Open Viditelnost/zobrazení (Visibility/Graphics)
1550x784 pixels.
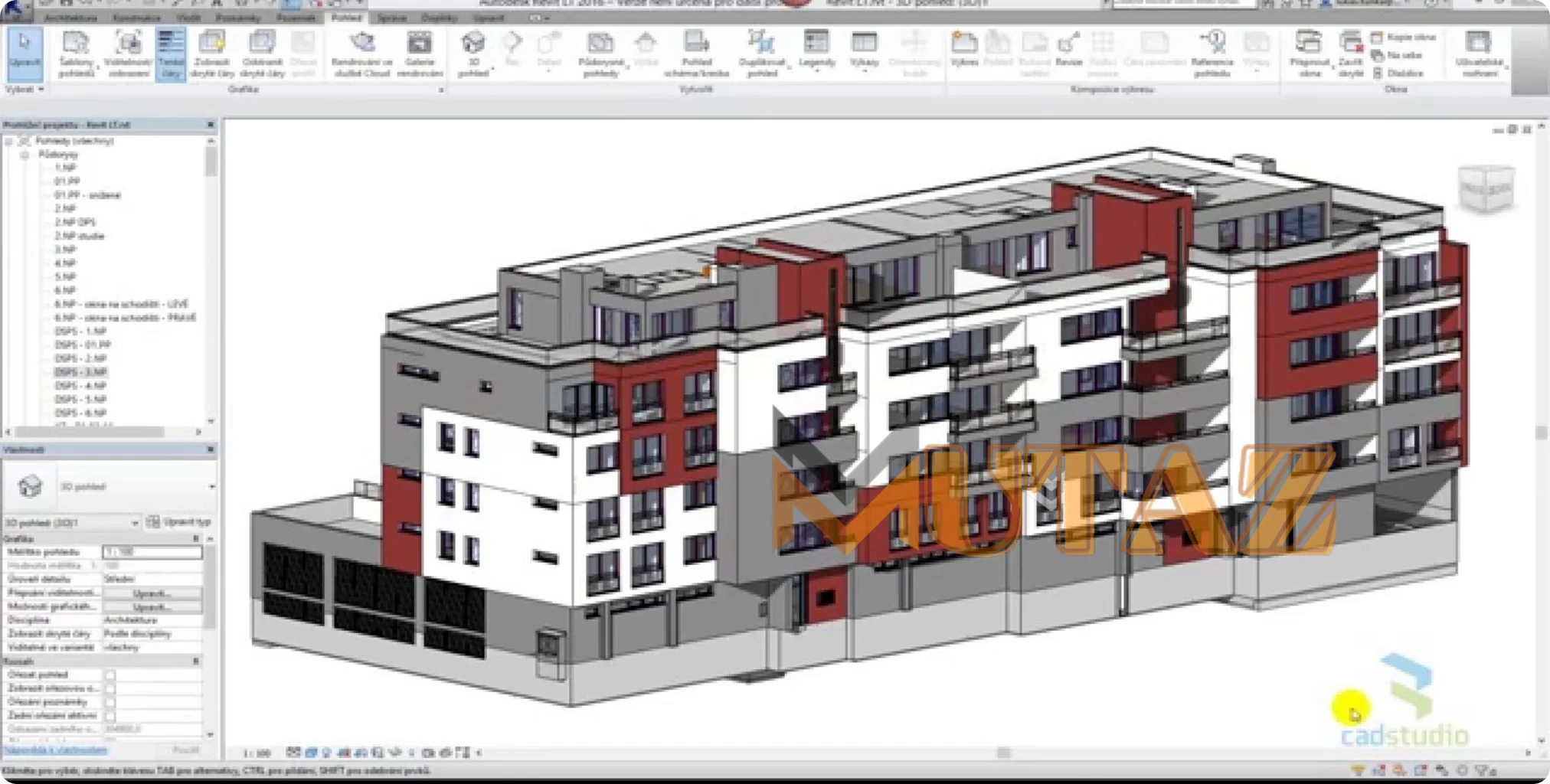(x=128, y=54)
